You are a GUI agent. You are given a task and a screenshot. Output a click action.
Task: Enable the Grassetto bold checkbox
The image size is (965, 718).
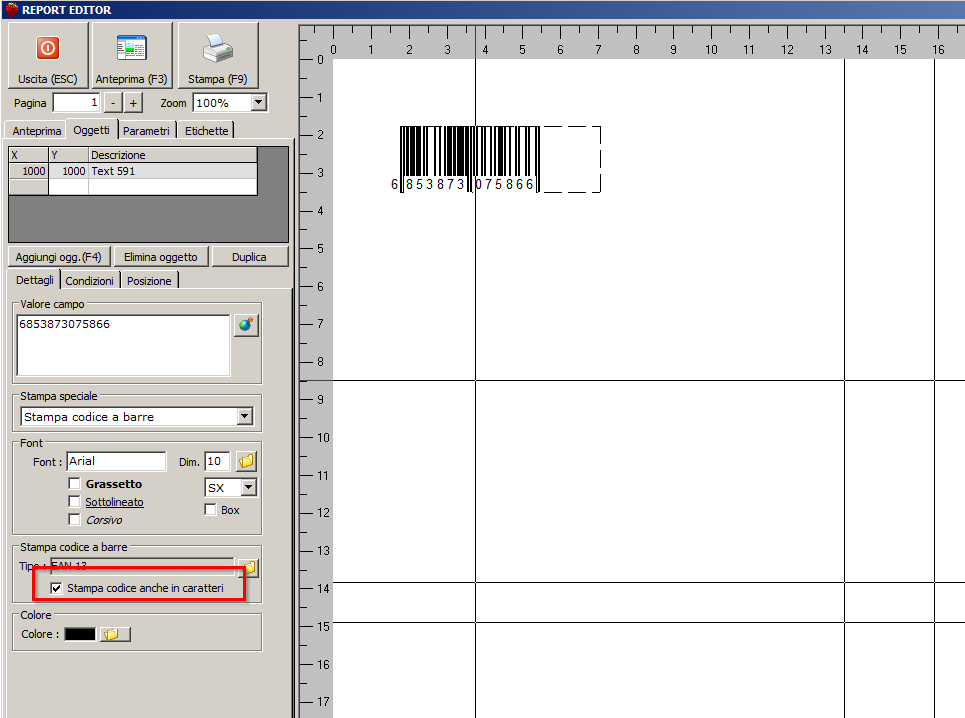coord(74,484)
